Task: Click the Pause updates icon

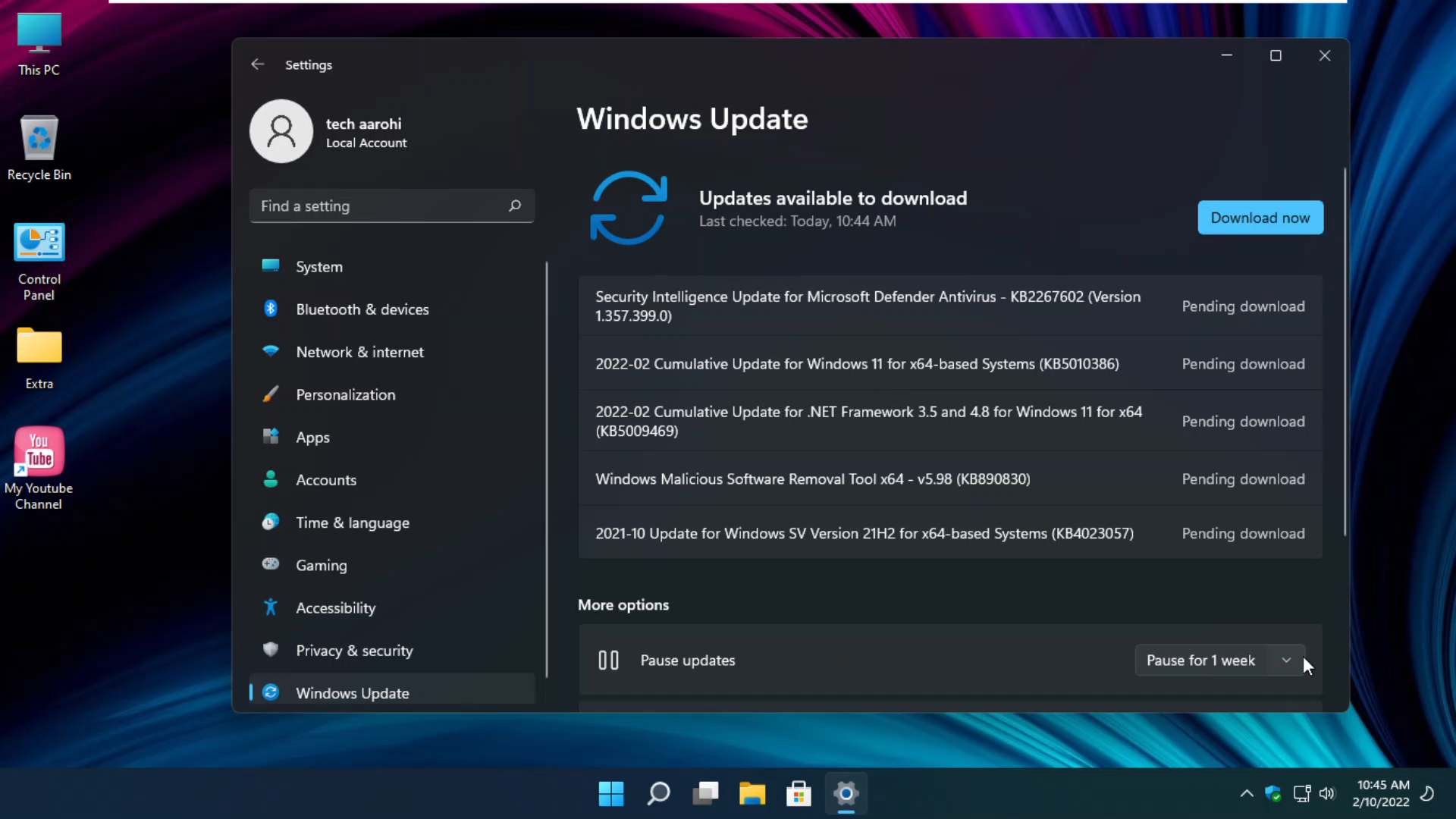Action: (x=608, y=661)
